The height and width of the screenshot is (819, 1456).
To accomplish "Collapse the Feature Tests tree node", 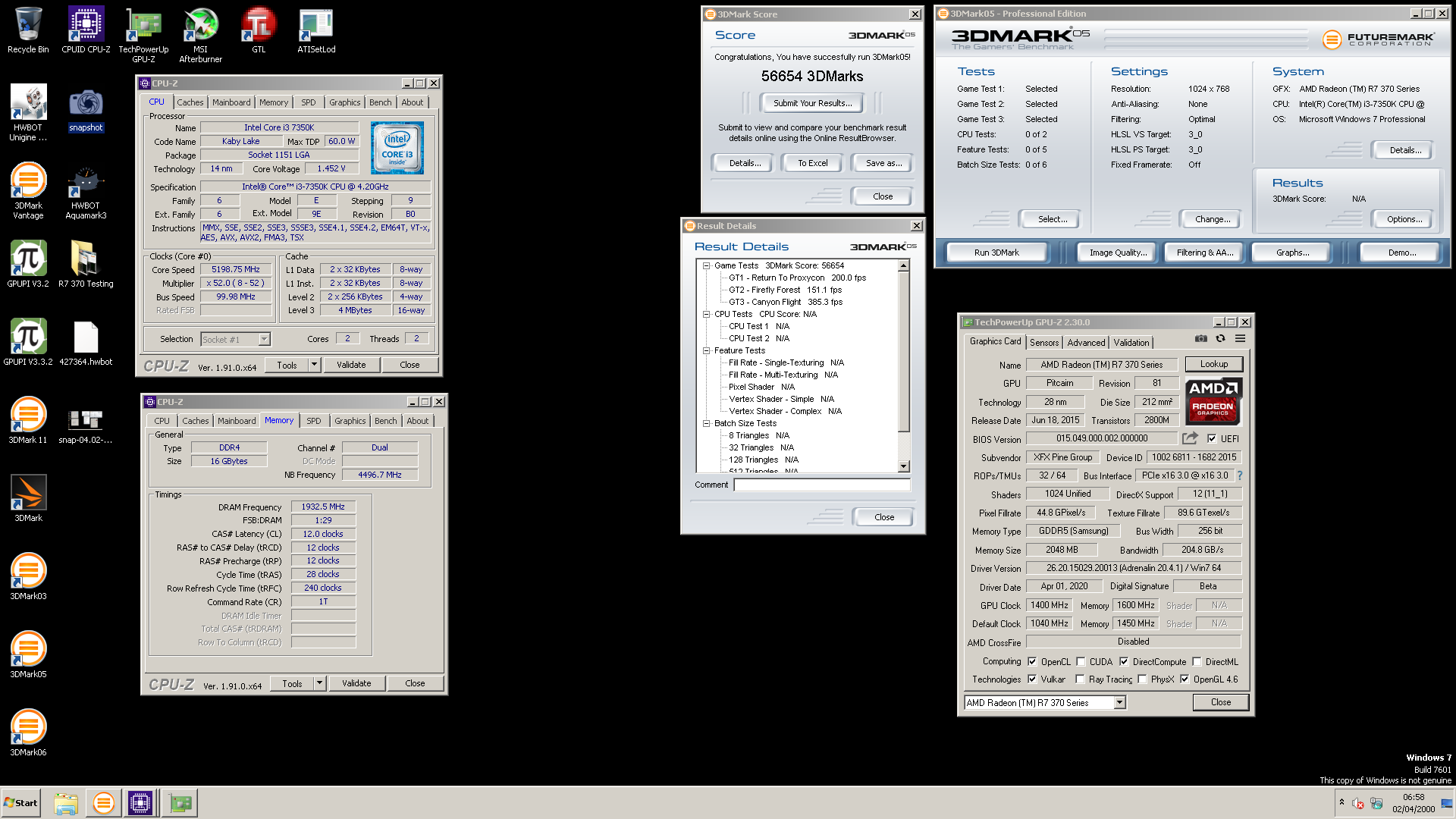I will click(707, 350).
